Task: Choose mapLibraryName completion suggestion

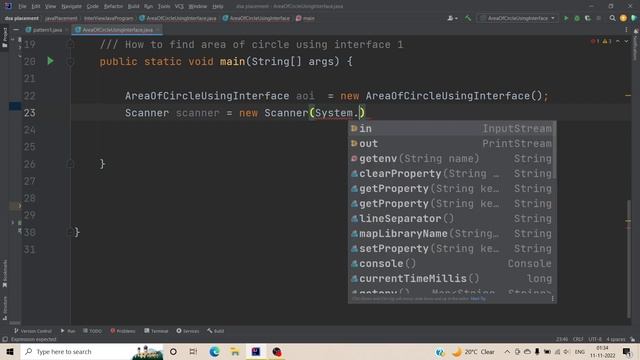Action: click(x=451, y=234)
